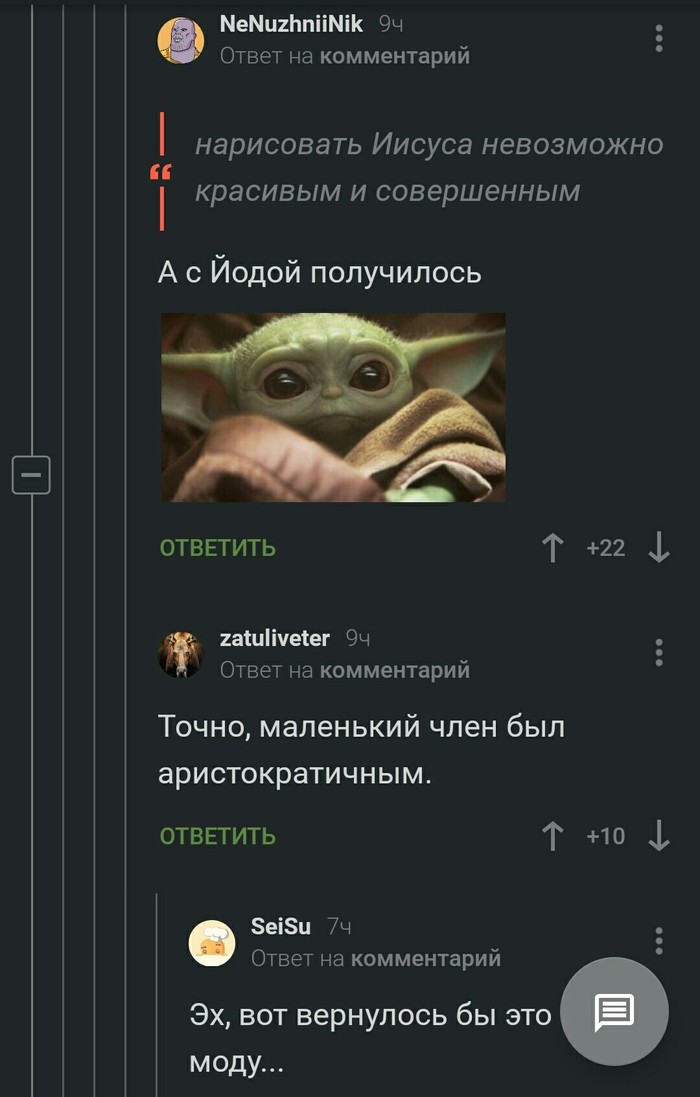
Task: Follow 'комментарий' parent link in NeNuzhniiNik's reply
Action: (394, 56)
